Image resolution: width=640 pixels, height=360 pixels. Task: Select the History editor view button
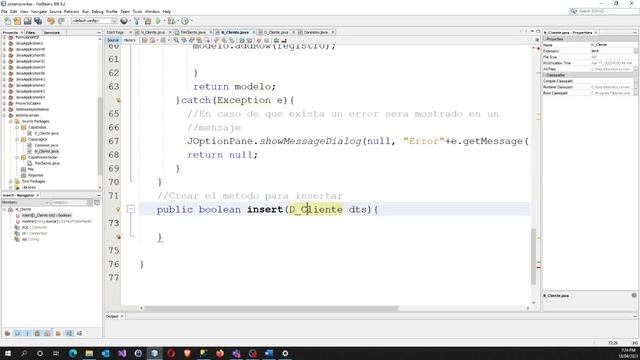tap(130, 40)
